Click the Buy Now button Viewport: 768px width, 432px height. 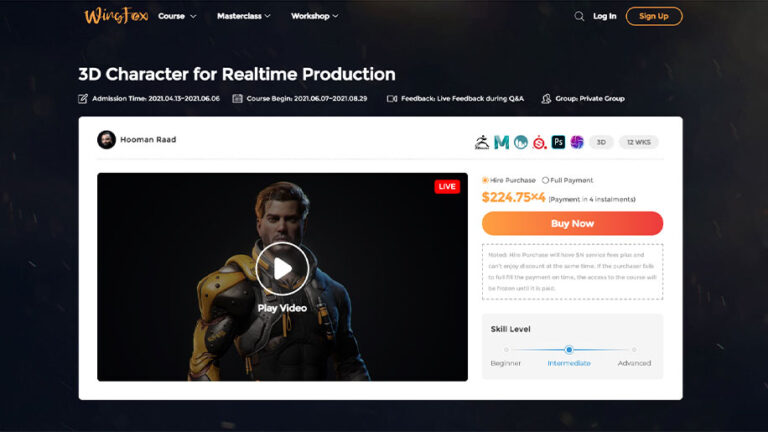point(572,223)
